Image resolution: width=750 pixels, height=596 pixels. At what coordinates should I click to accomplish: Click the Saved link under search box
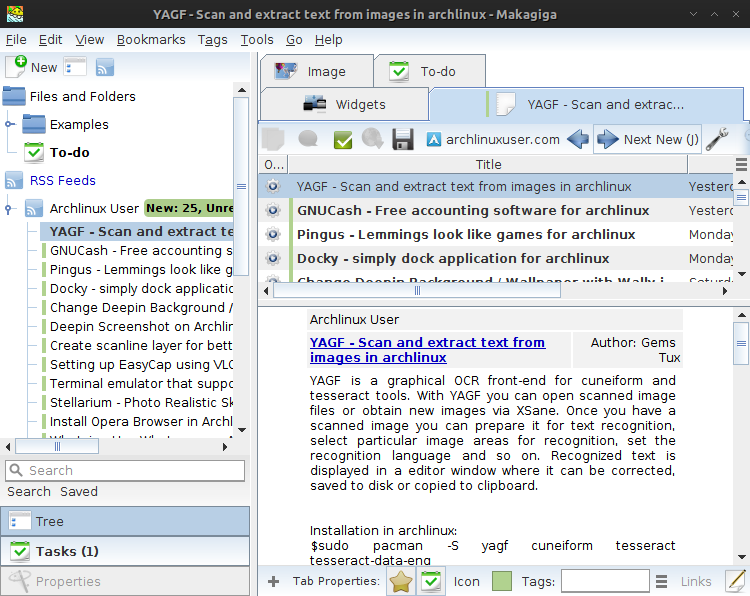tap(79, 491)
